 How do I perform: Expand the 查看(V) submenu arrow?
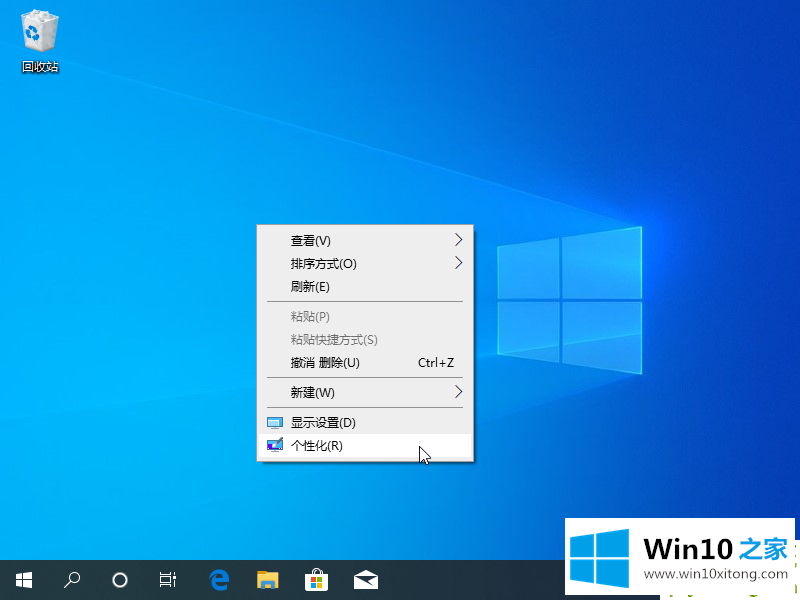(458, 240)
